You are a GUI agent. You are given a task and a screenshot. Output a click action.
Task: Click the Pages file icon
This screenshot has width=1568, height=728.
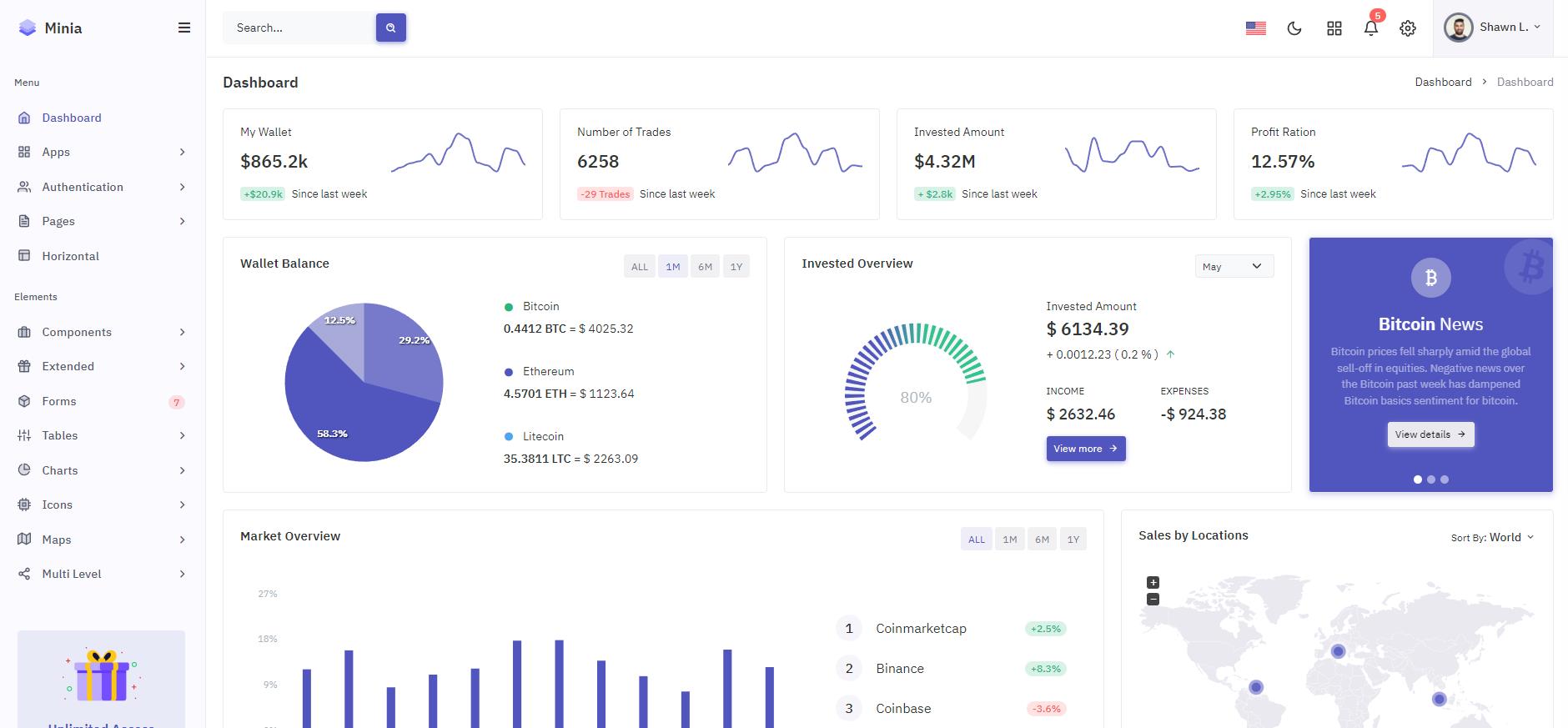[x=24, y=221]
